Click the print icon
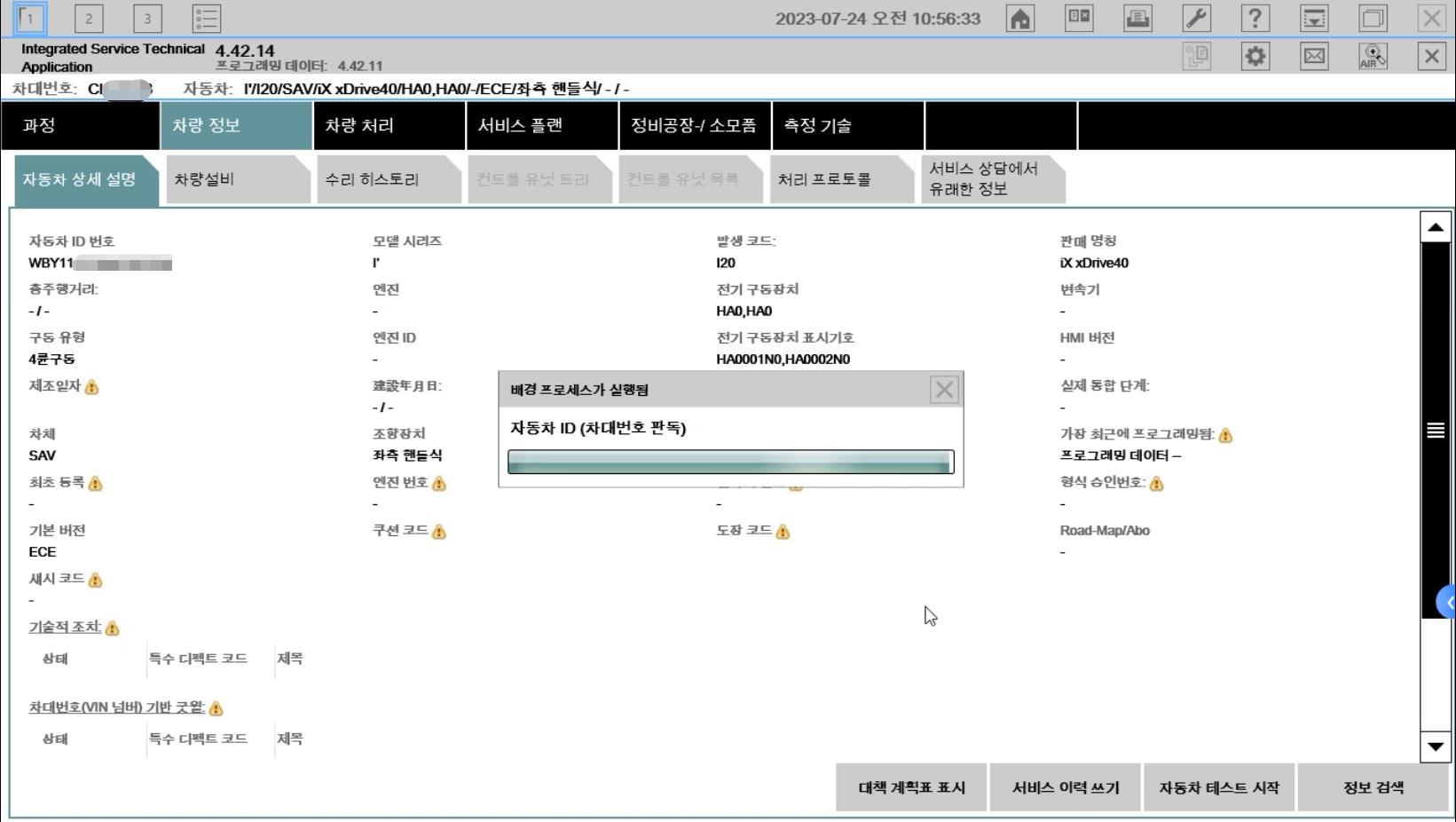 (1137, 18)
